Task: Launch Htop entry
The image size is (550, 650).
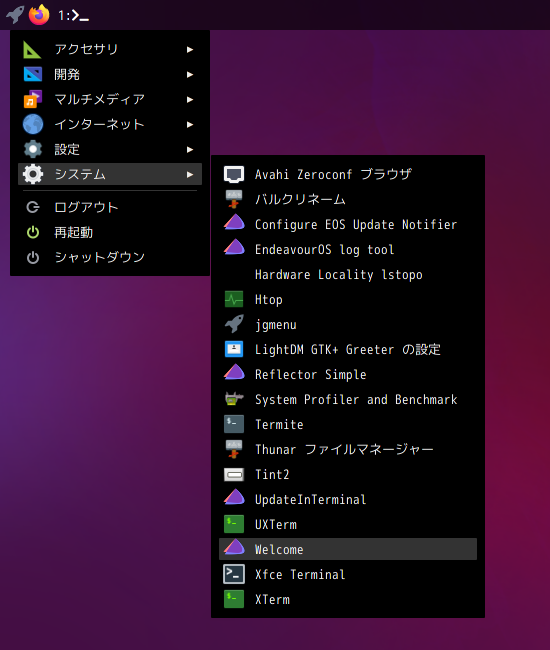Action: pyautogui.click(x=348, y=299)
